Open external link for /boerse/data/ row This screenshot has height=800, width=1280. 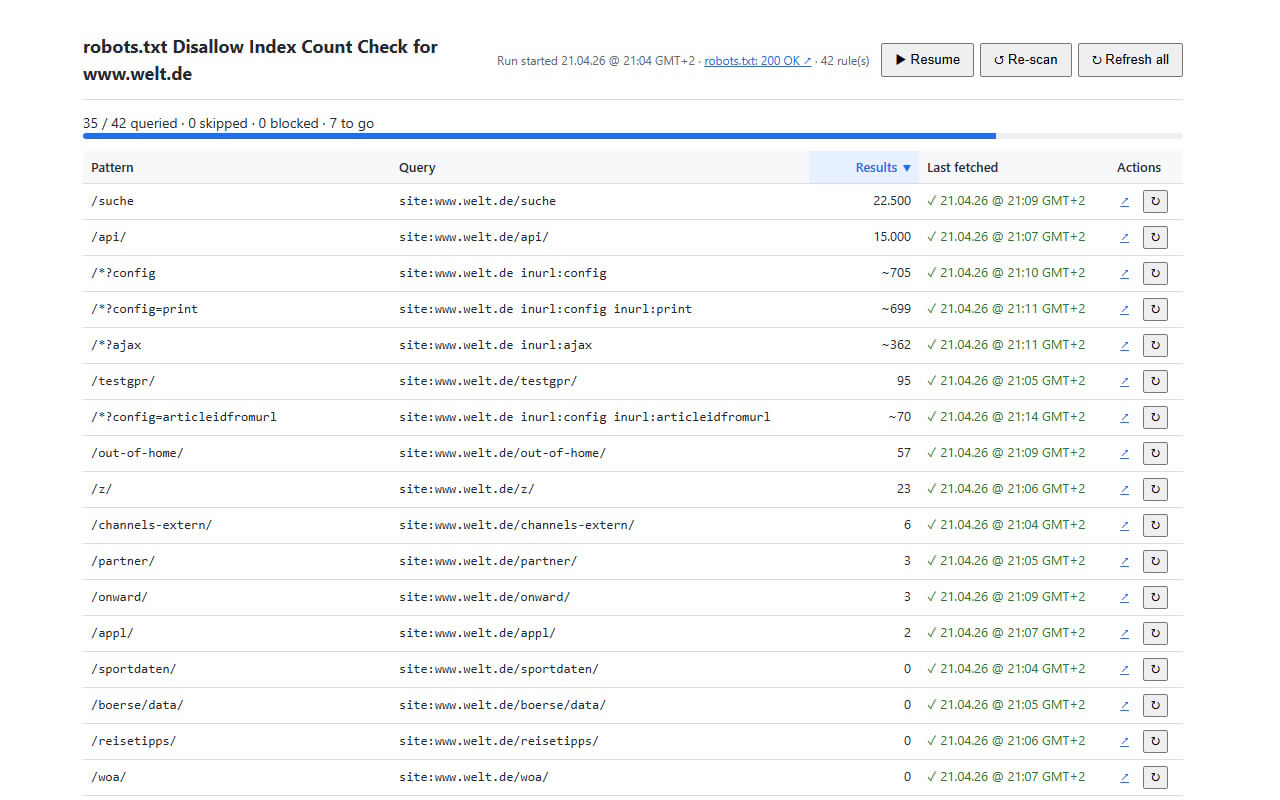(x=1125, y=706)
